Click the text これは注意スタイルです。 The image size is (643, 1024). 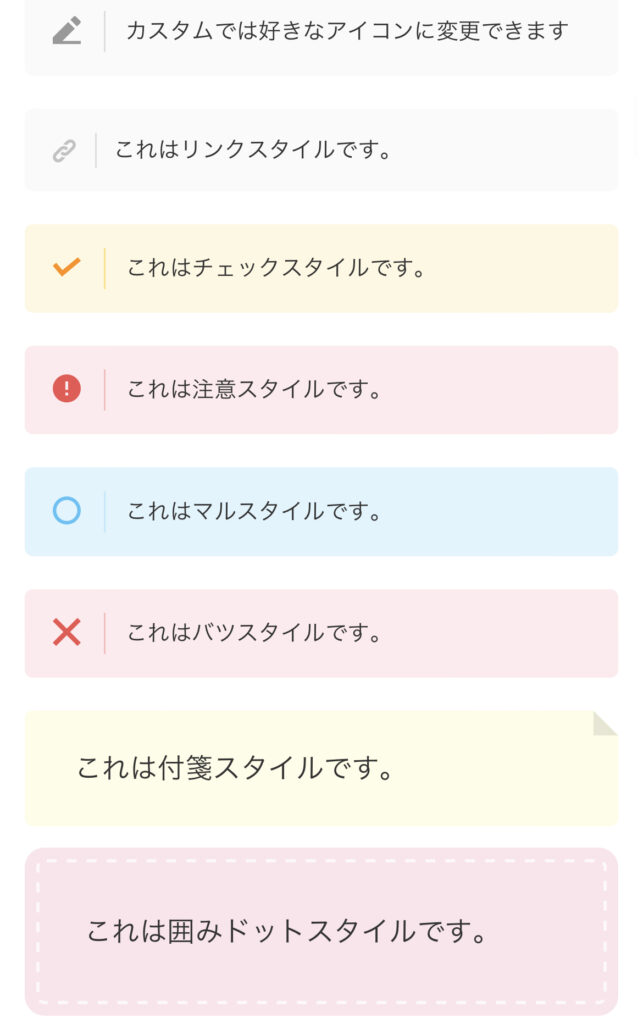click(254, 389)
